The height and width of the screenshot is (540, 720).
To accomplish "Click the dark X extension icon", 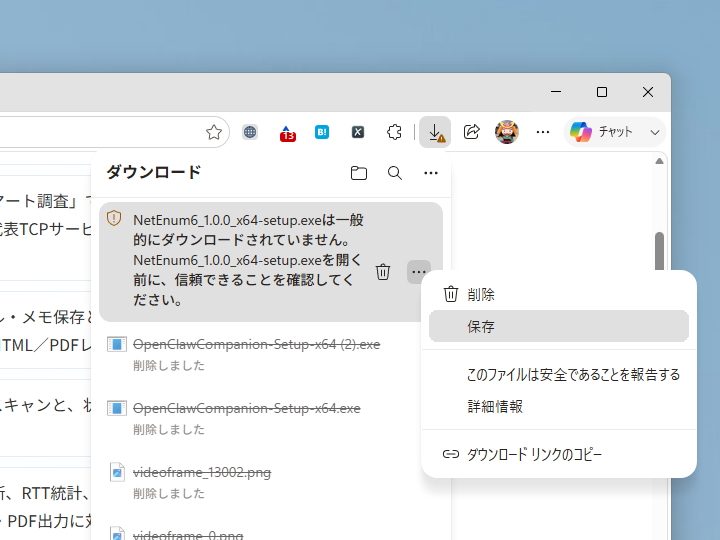I will click(x=358, y=132).
